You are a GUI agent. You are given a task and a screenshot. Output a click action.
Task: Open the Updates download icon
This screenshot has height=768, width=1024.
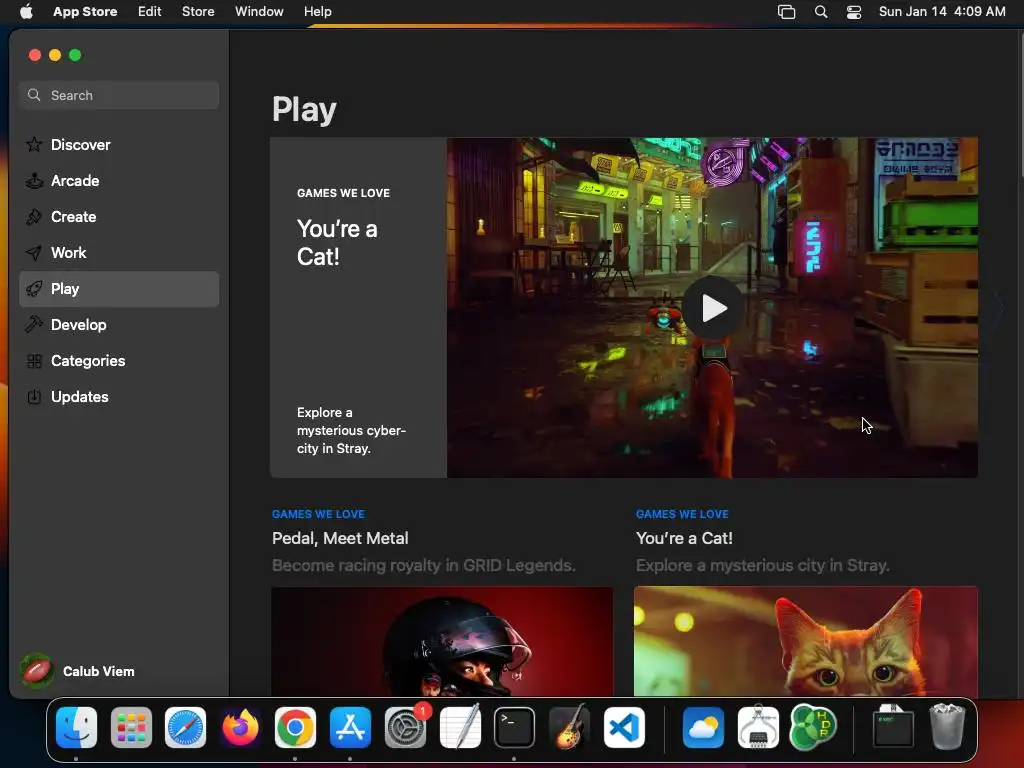click(34, 396)
